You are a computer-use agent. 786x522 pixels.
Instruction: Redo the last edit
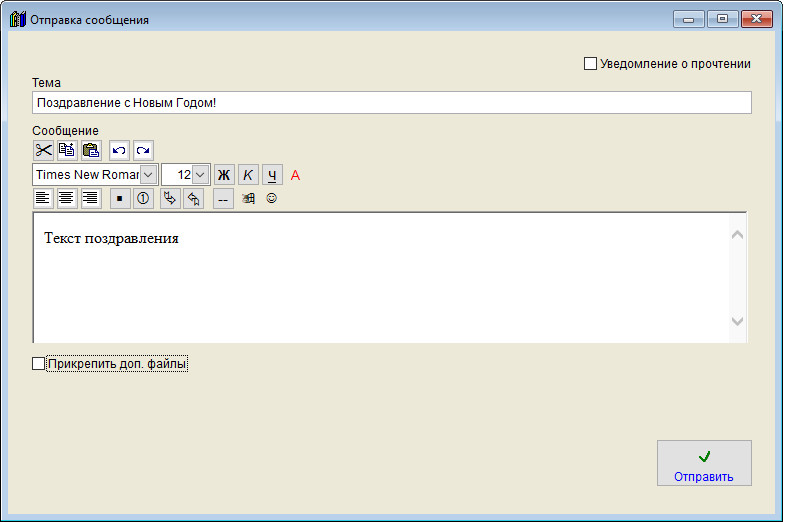tap(143, 150)
